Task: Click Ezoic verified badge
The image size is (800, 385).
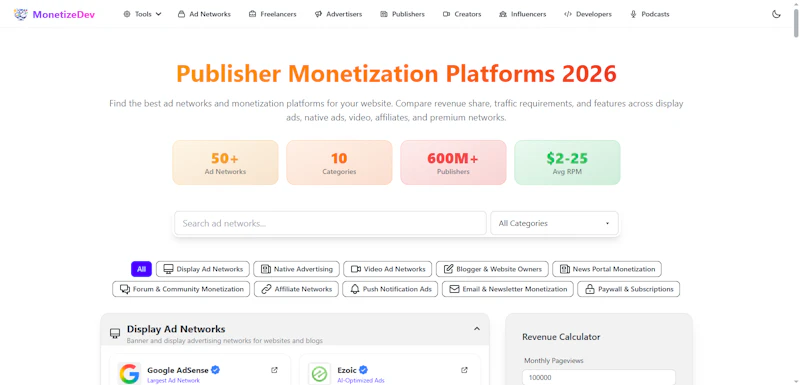Action: [x=363, y=370]
